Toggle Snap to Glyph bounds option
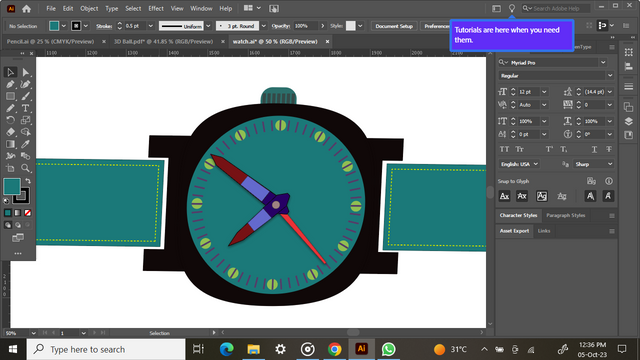Viewport: 640px width, 360px height. (542, 196)
